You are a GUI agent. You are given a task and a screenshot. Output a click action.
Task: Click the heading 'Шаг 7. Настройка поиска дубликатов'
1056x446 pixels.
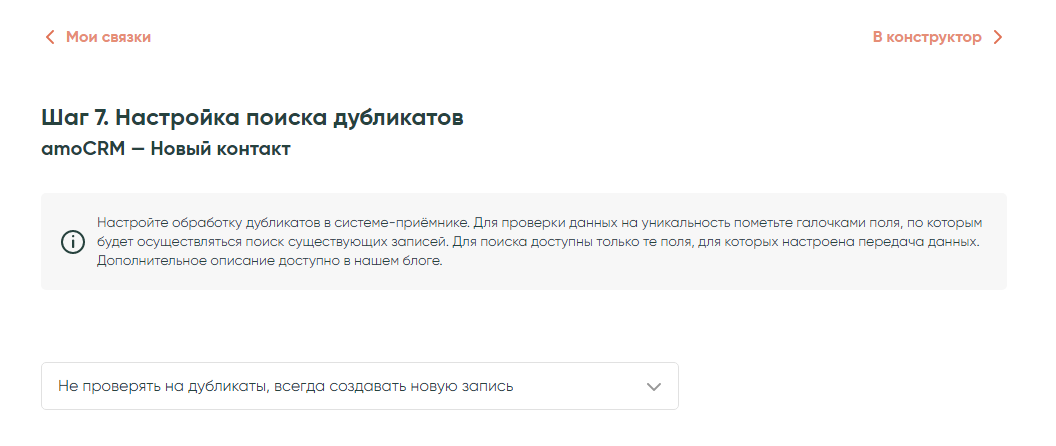[x=252, y=117]
